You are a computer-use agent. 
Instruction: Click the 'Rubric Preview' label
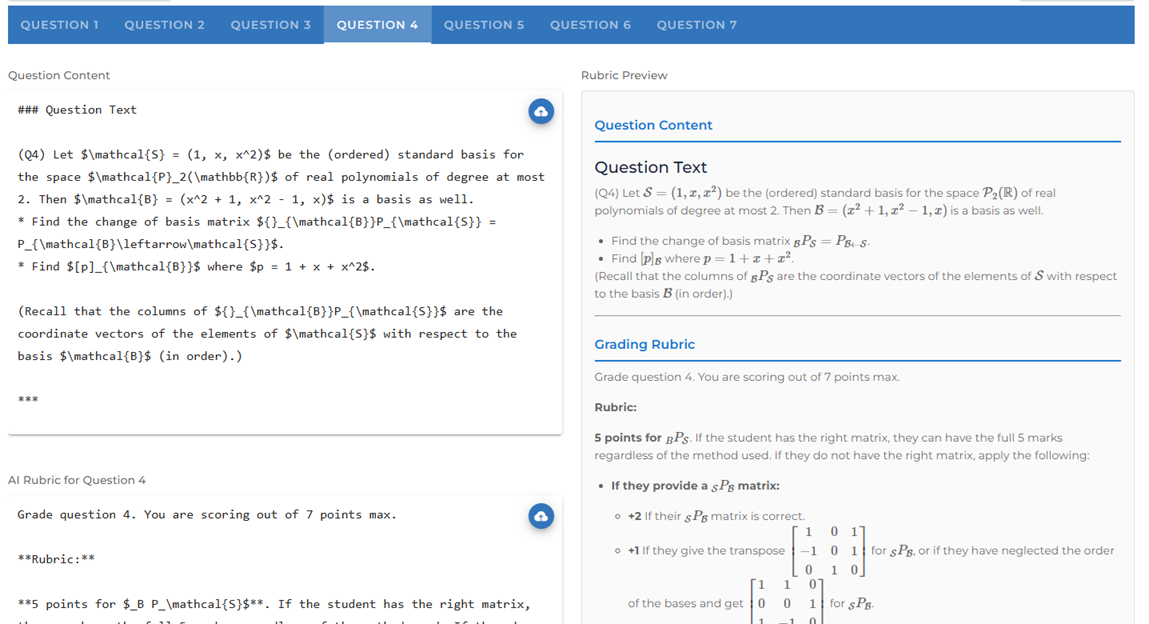coord(624,75)
